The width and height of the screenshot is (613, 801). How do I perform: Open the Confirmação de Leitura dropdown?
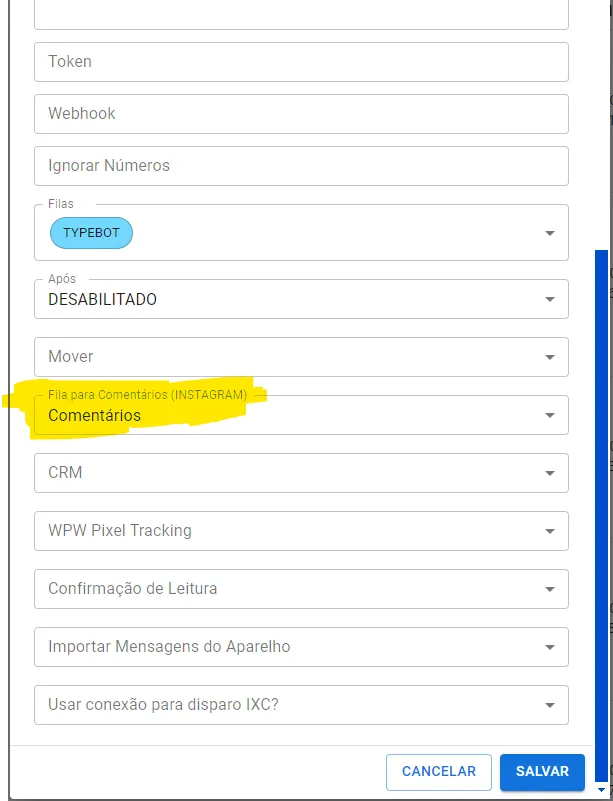[x=301, y=588]
